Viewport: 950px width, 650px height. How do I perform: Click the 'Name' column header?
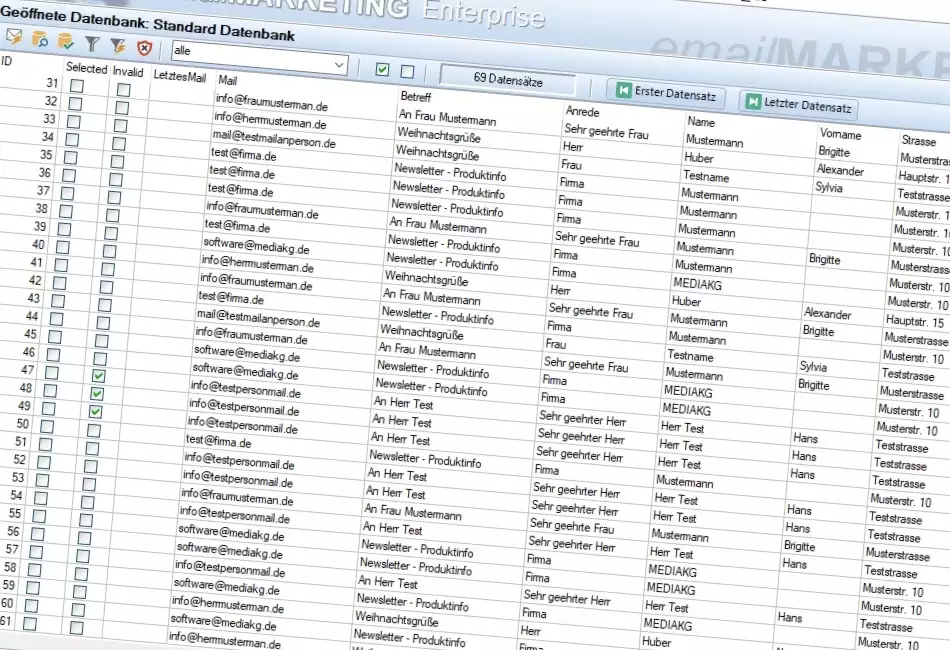[701, 122]
